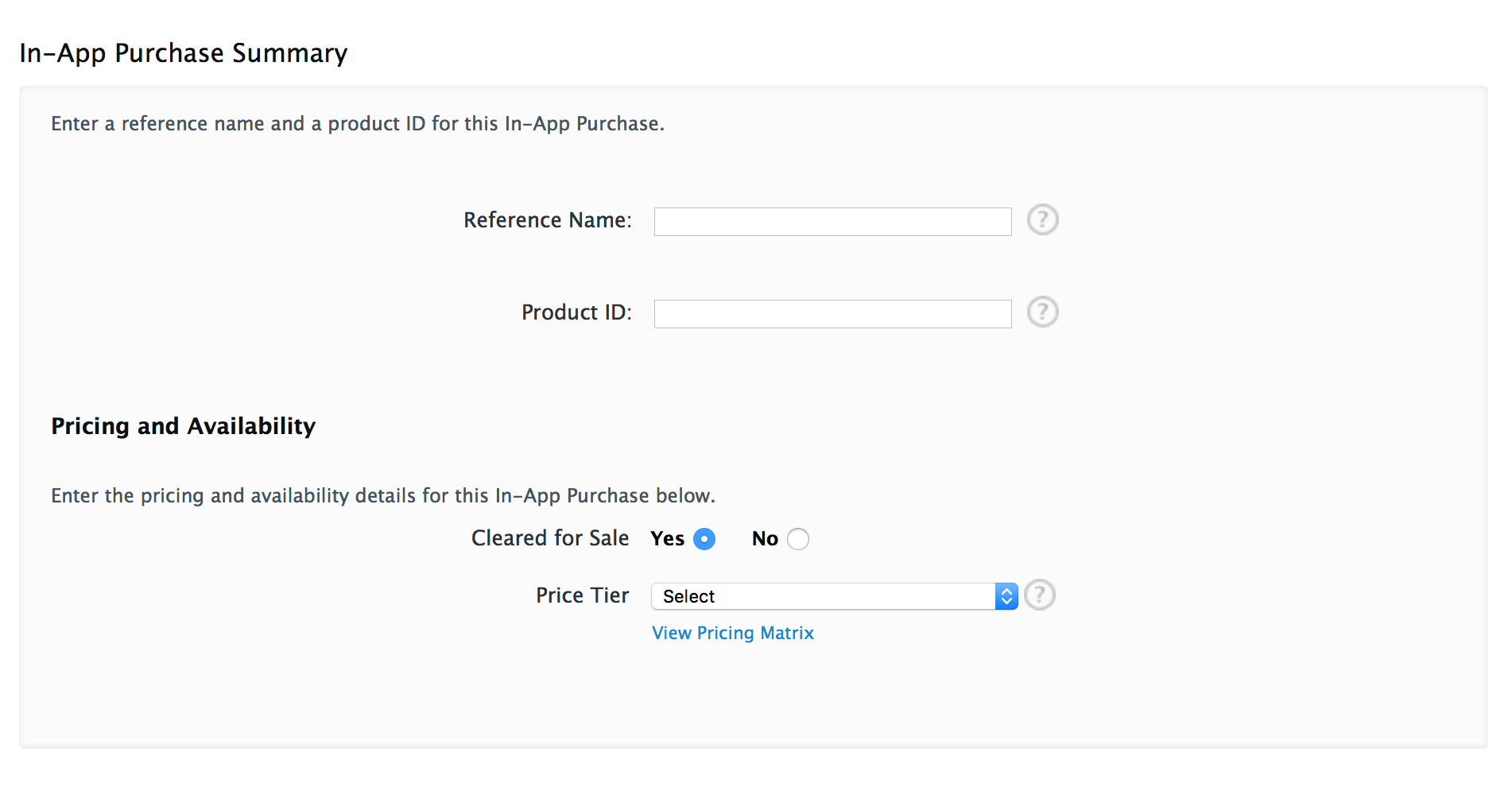Click the pricing and availability details instruction text
The width and height of the screenshot is (1512, 795).
pos(383,496)
